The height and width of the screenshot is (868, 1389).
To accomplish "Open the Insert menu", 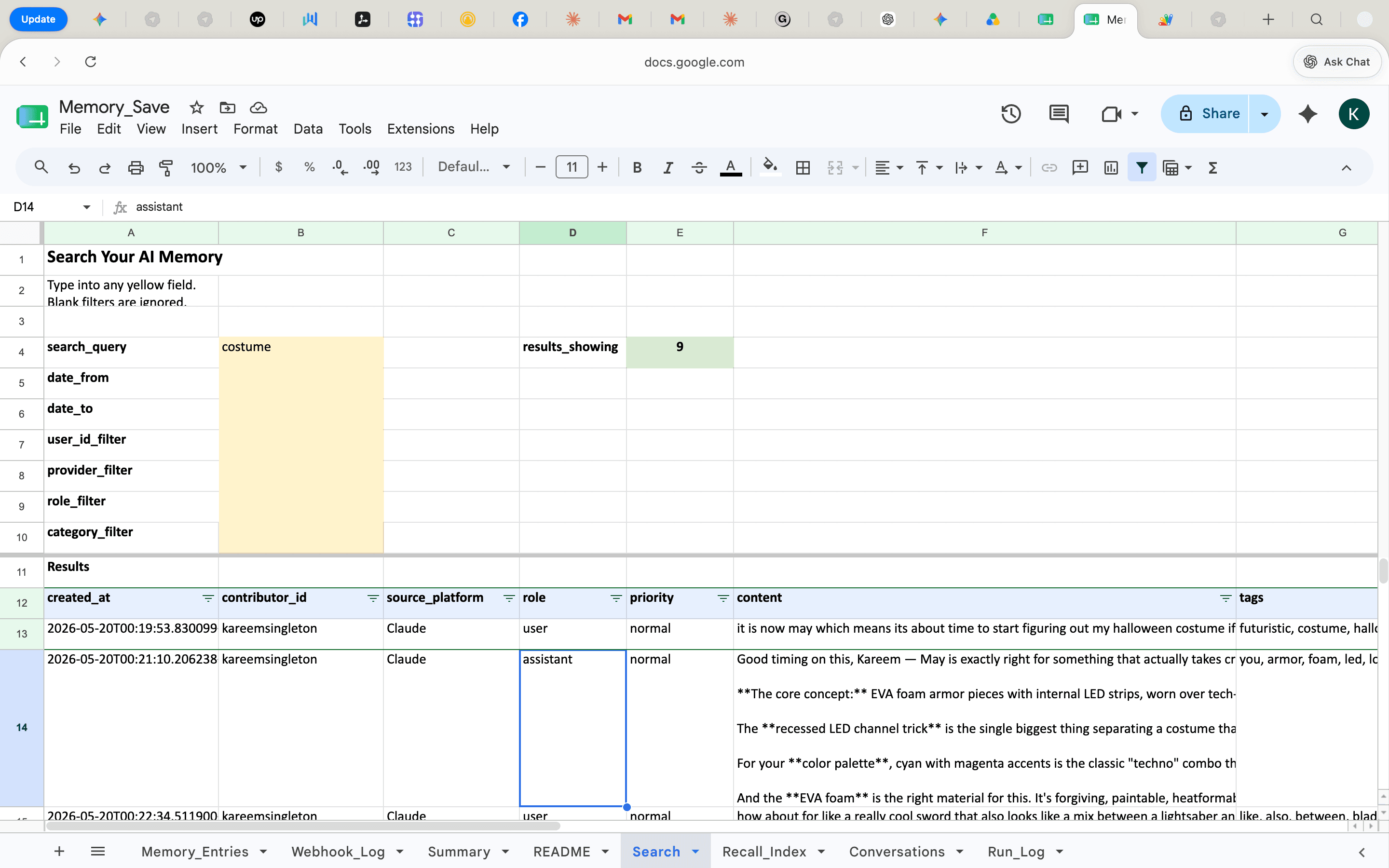I will coord(199,129).
